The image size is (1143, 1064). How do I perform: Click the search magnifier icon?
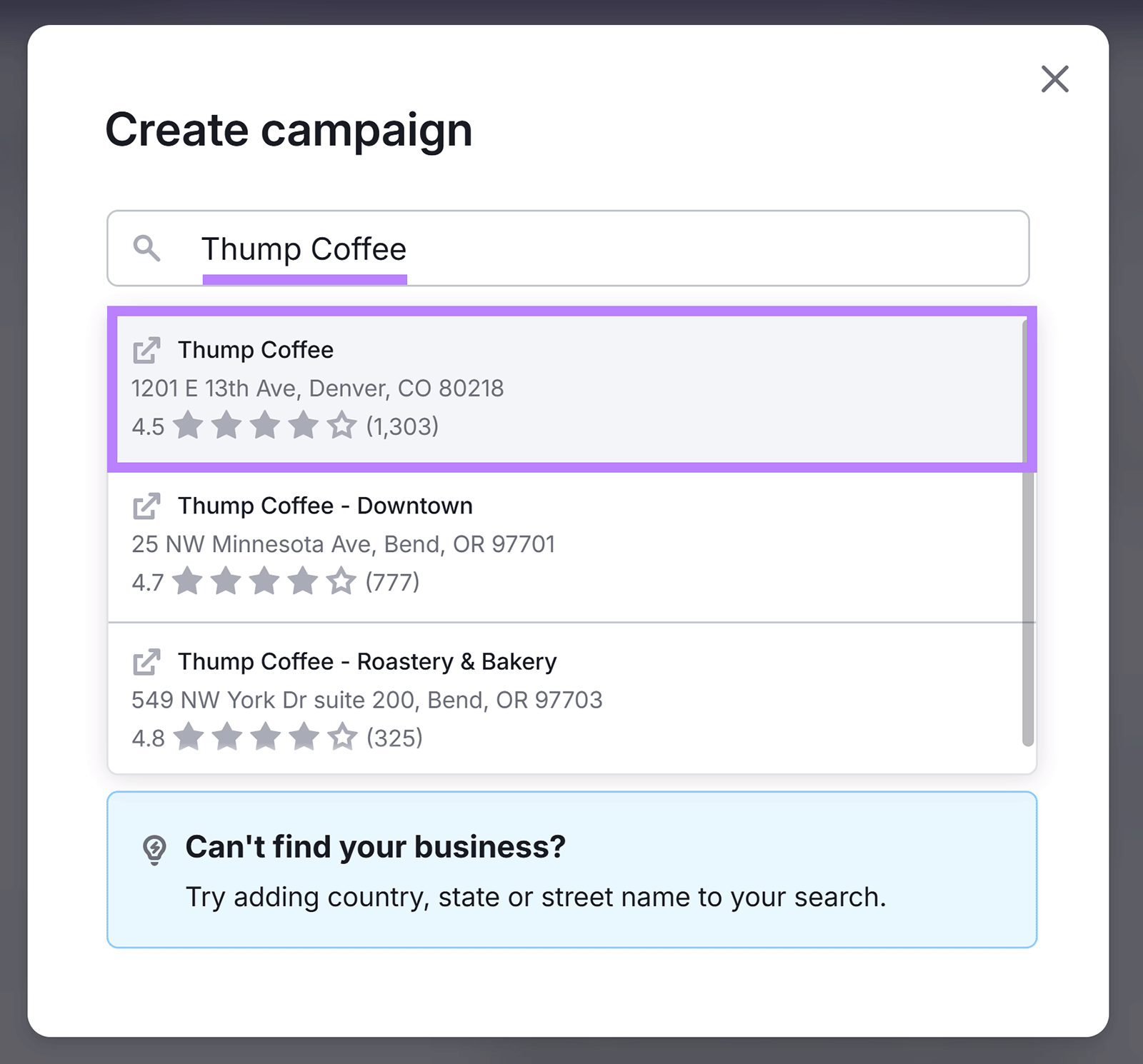[146, 249]
